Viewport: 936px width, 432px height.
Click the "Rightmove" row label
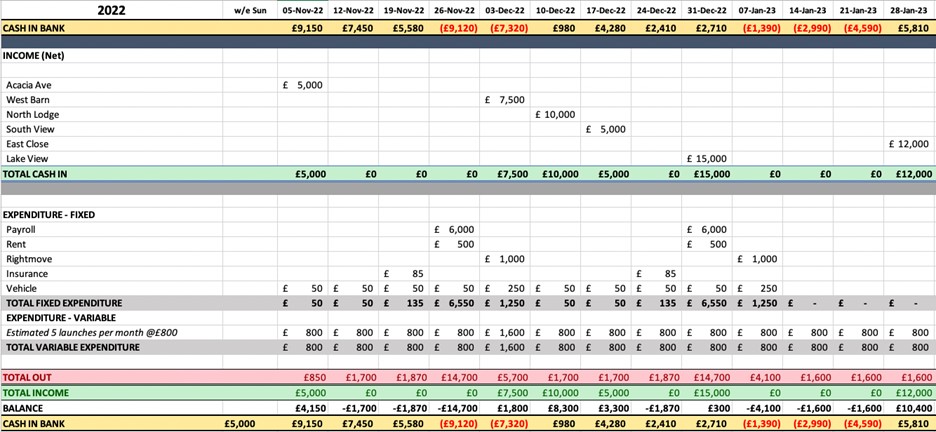(x=29, y=259)
